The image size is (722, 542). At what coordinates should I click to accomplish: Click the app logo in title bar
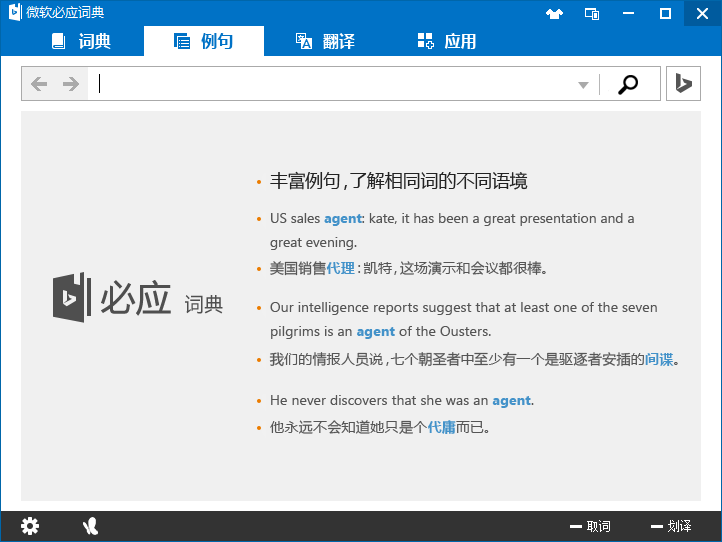15,12
